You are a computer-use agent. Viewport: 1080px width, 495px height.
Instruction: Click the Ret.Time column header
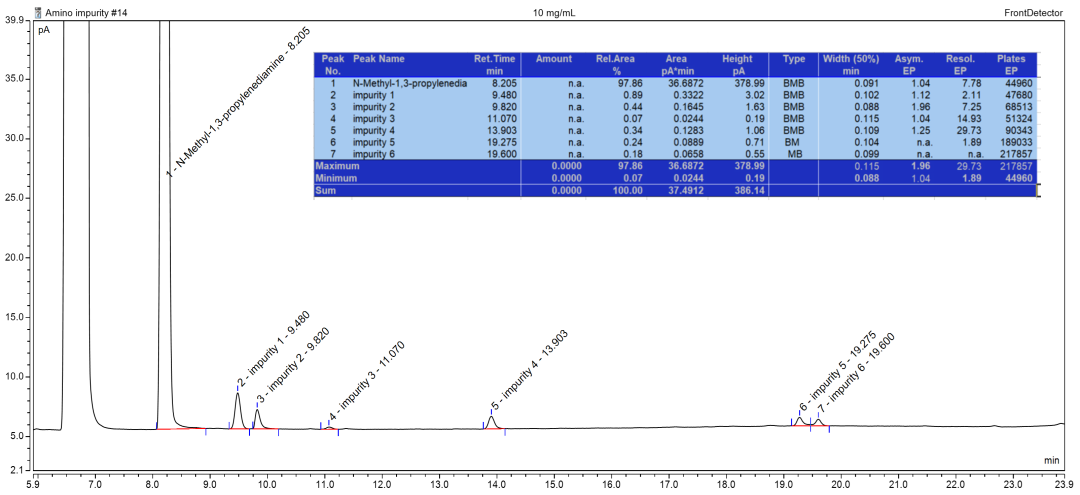pos(494,65)
